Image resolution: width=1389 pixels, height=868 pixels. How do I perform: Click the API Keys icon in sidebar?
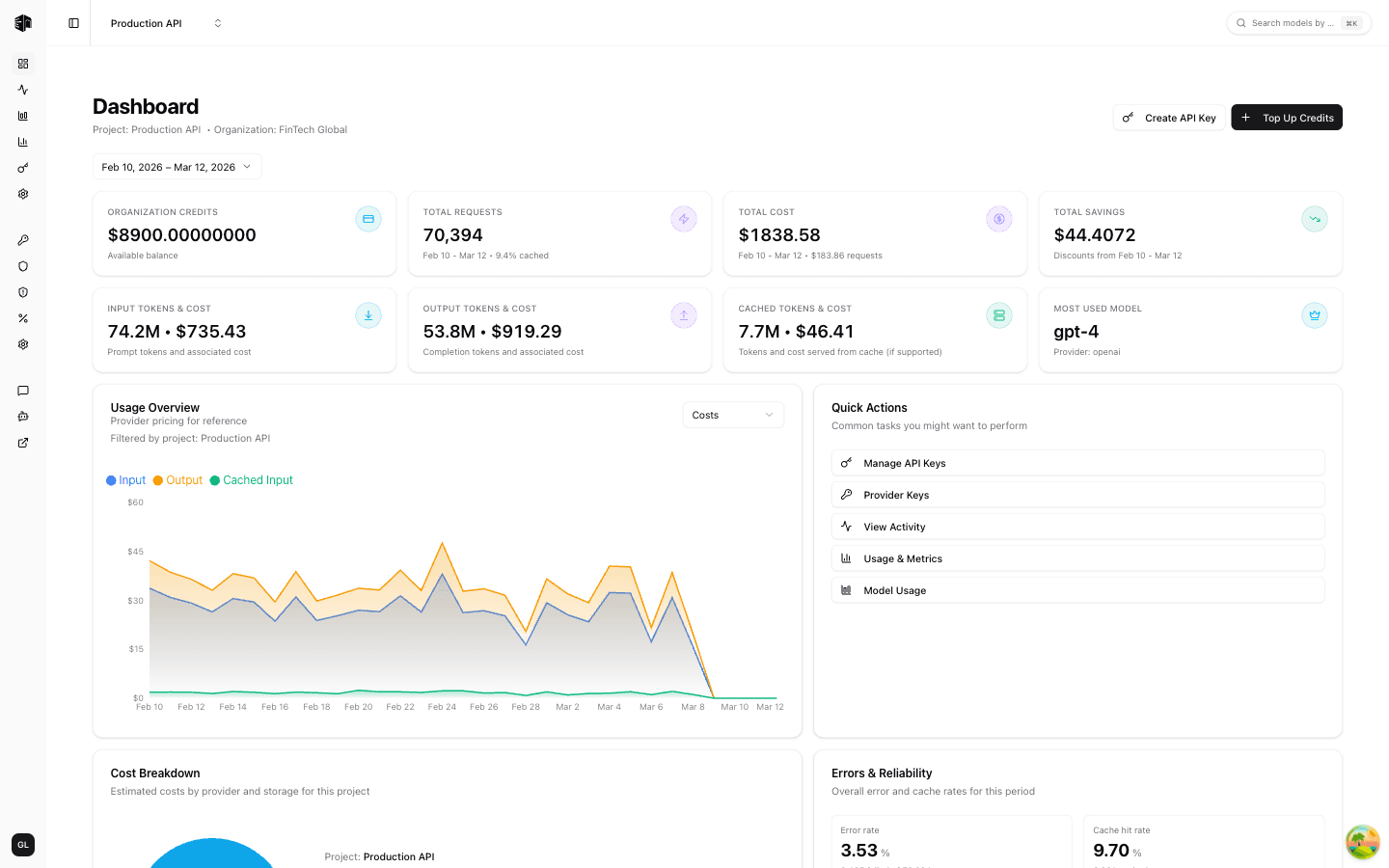pos(23,168)
